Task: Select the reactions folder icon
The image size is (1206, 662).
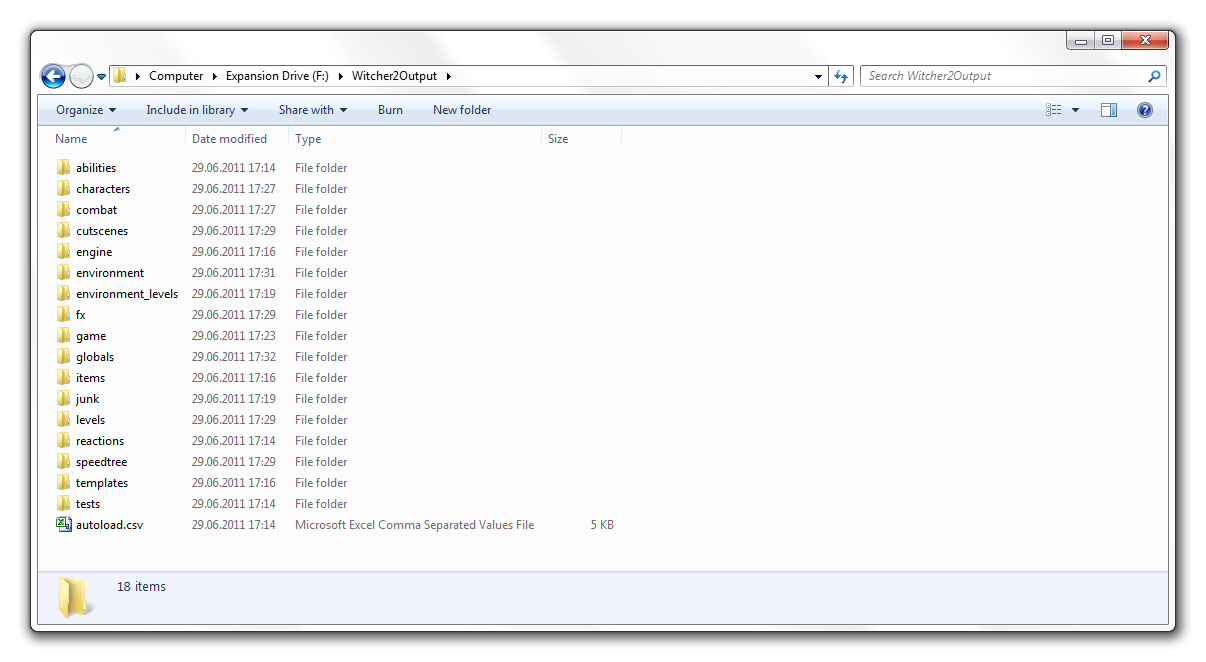Action: click(64, 441)
